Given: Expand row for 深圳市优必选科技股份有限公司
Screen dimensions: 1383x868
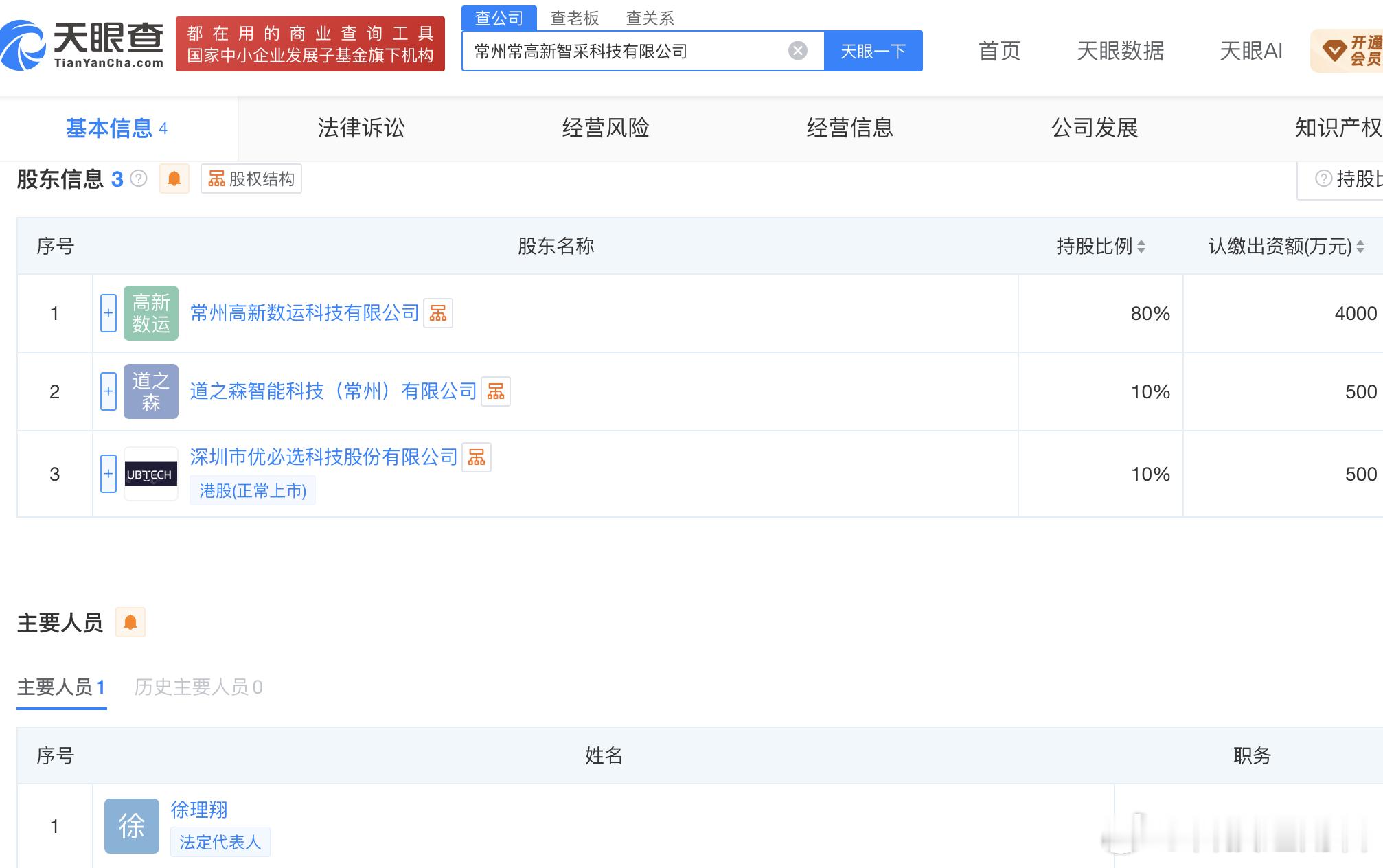Looking at the screenshot, I should coord(108,474).
